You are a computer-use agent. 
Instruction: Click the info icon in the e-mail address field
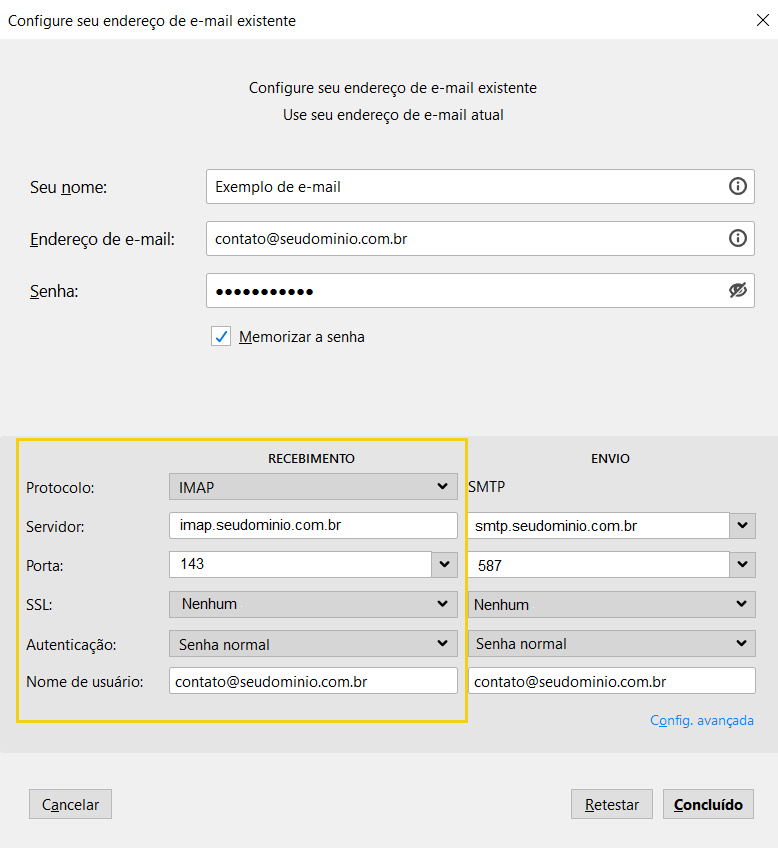(x=737, y=238)
